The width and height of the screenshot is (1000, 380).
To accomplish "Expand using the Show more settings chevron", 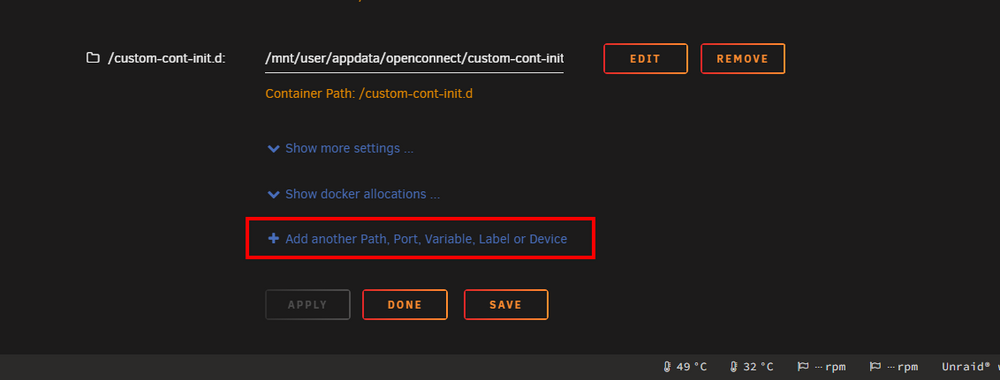I will pos(274,149).
